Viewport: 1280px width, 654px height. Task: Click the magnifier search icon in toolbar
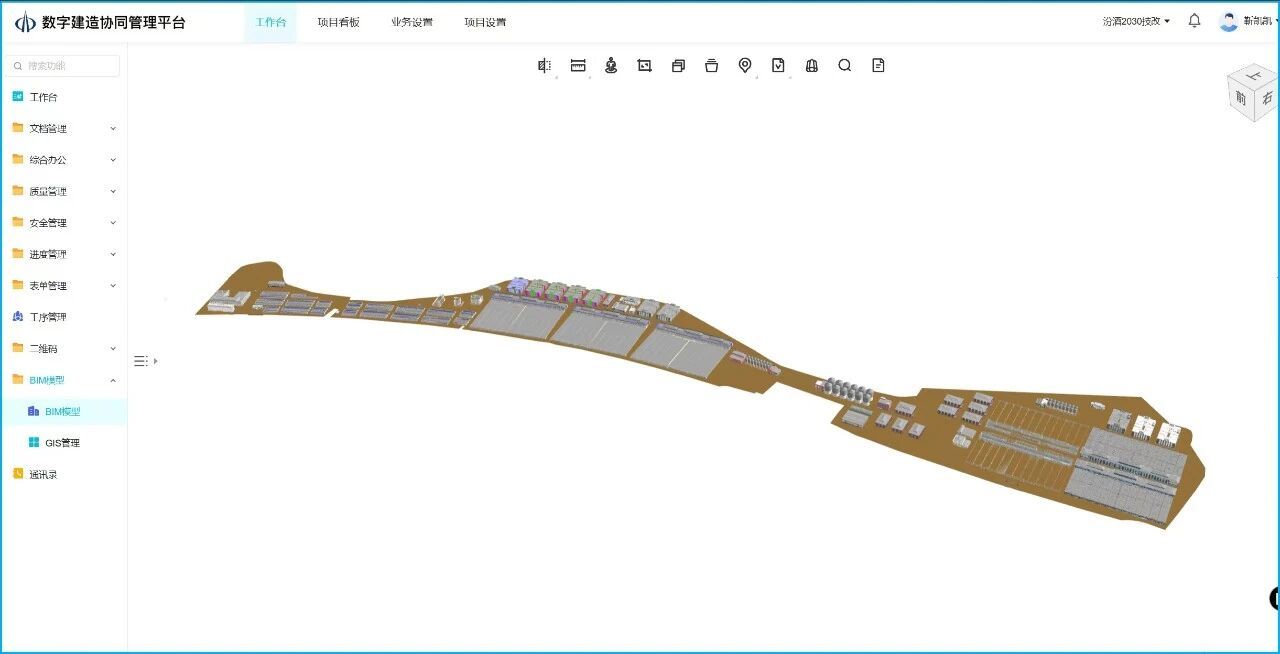(845, 65)
